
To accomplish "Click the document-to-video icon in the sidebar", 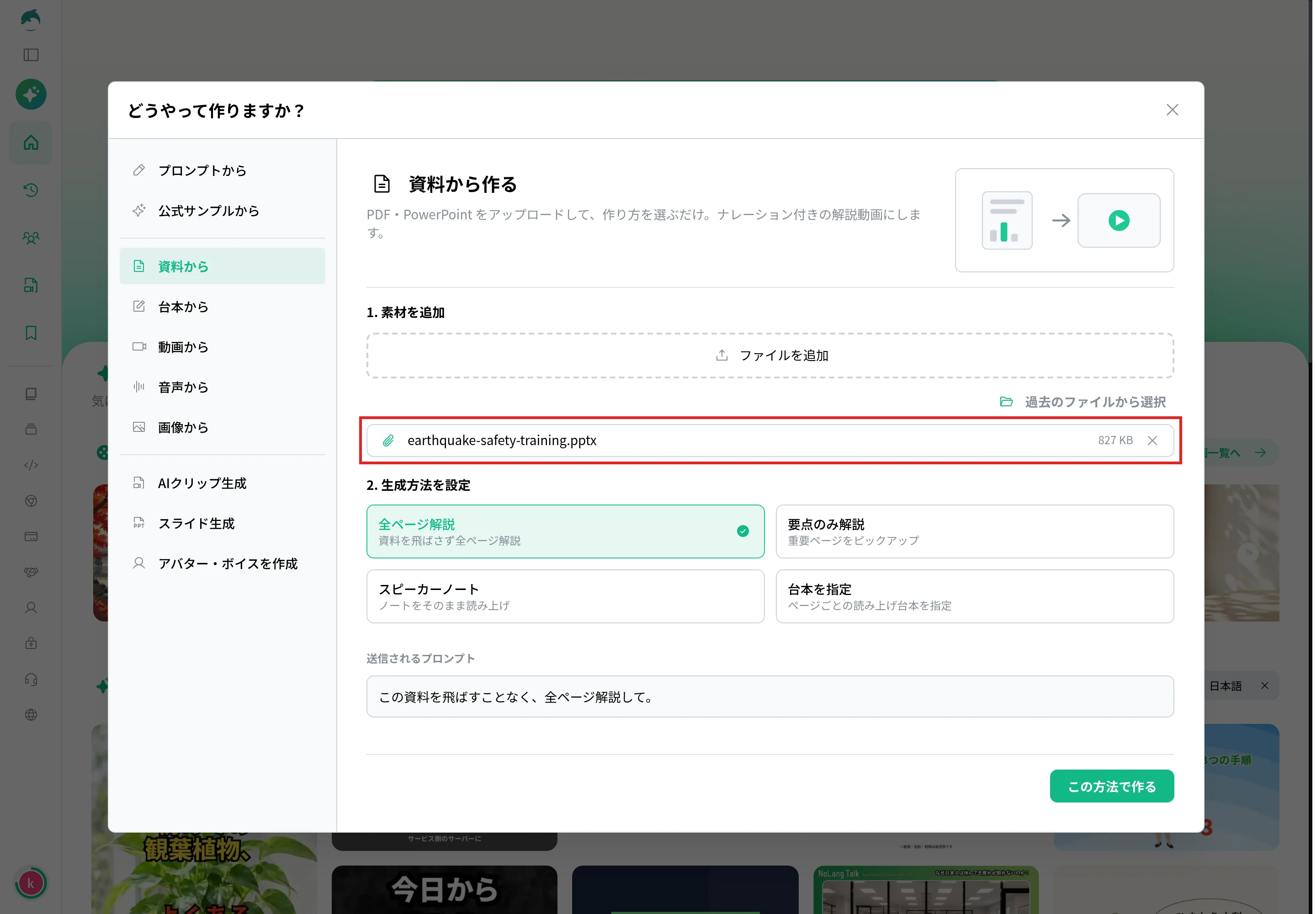I will click(31, 285).
